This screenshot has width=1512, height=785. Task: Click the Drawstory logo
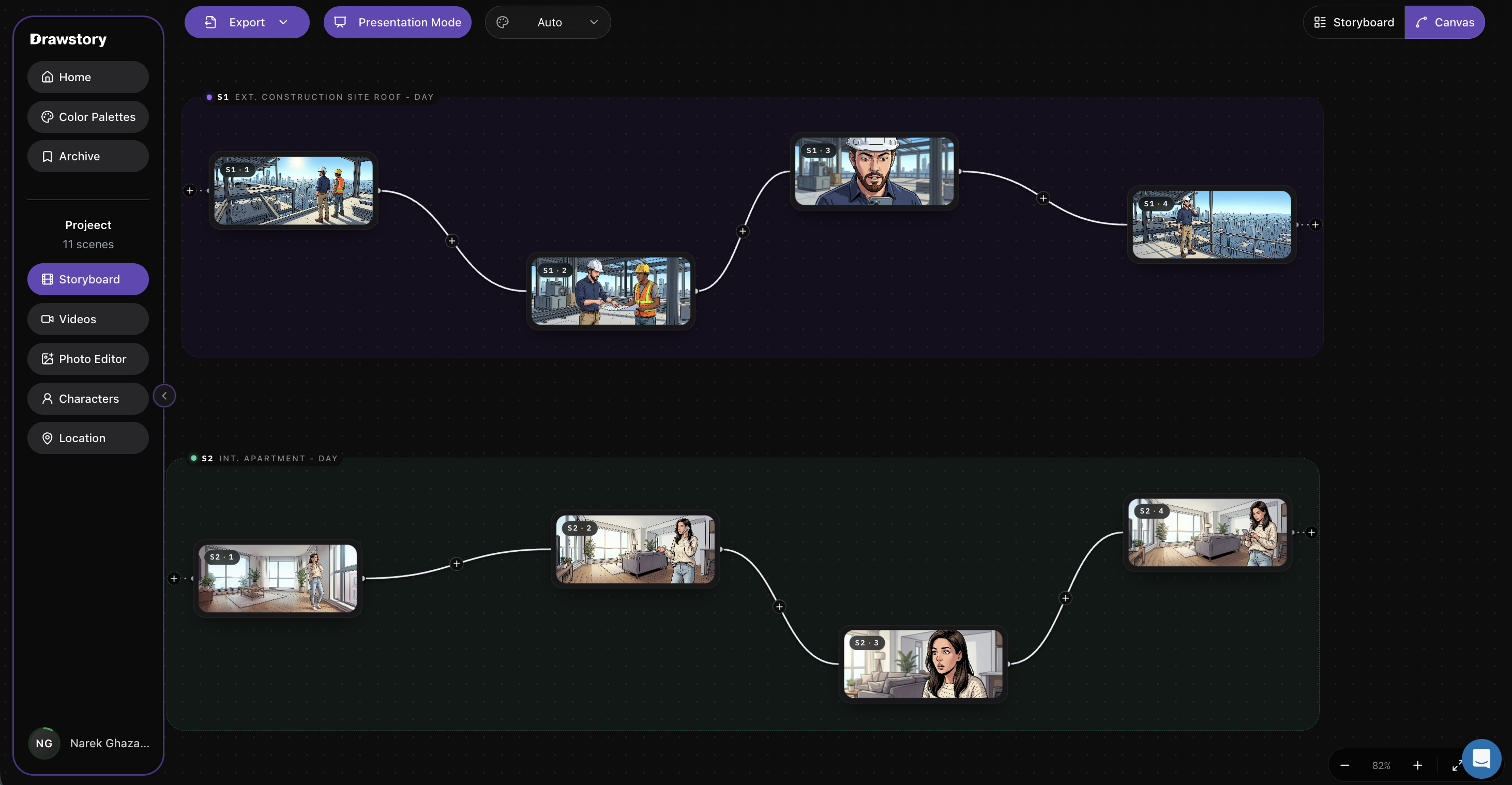[68, 39]
